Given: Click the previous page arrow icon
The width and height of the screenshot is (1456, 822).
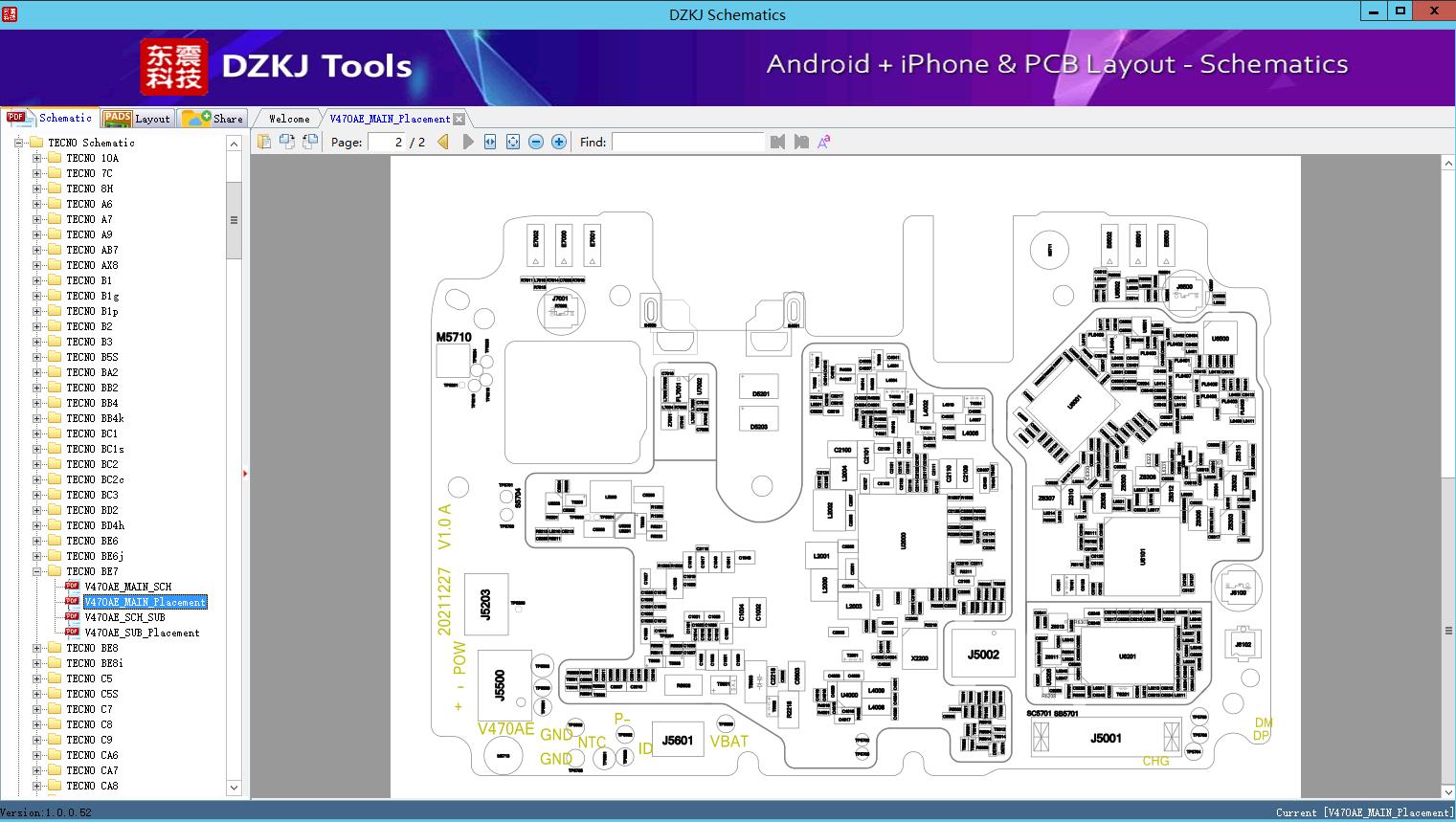Looking at the screenshot, I should coord(443,142).
